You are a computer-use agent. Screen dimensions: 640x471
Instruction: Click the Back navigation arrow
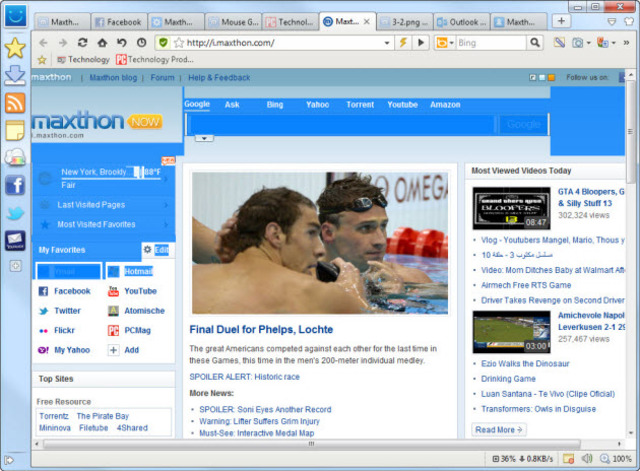click(x=43, y=42)
